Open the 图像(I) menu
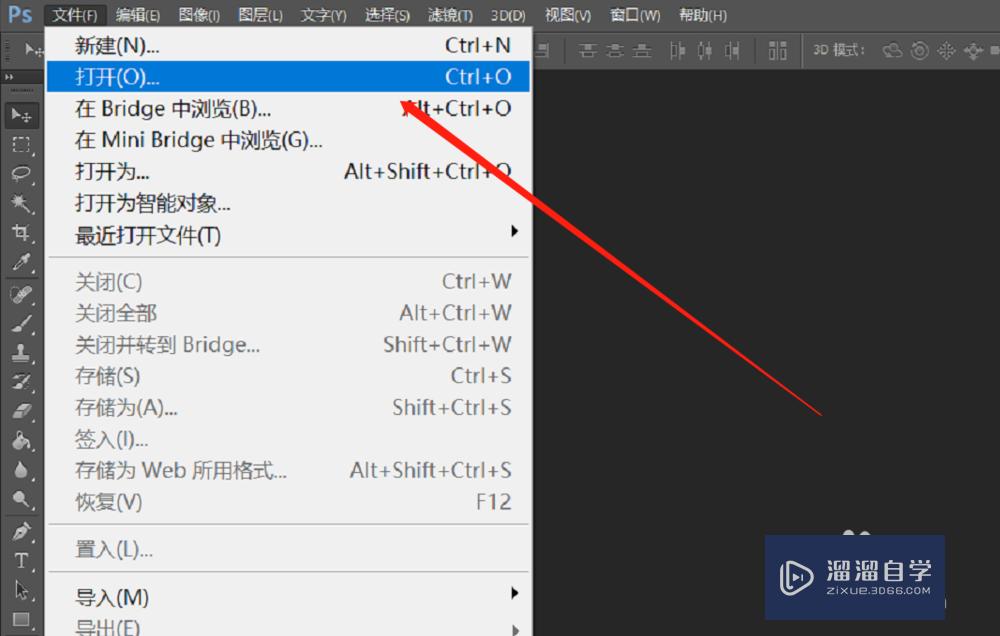Image resolution: width=1000 pixels, height=636 pixels. click(199, 15)
